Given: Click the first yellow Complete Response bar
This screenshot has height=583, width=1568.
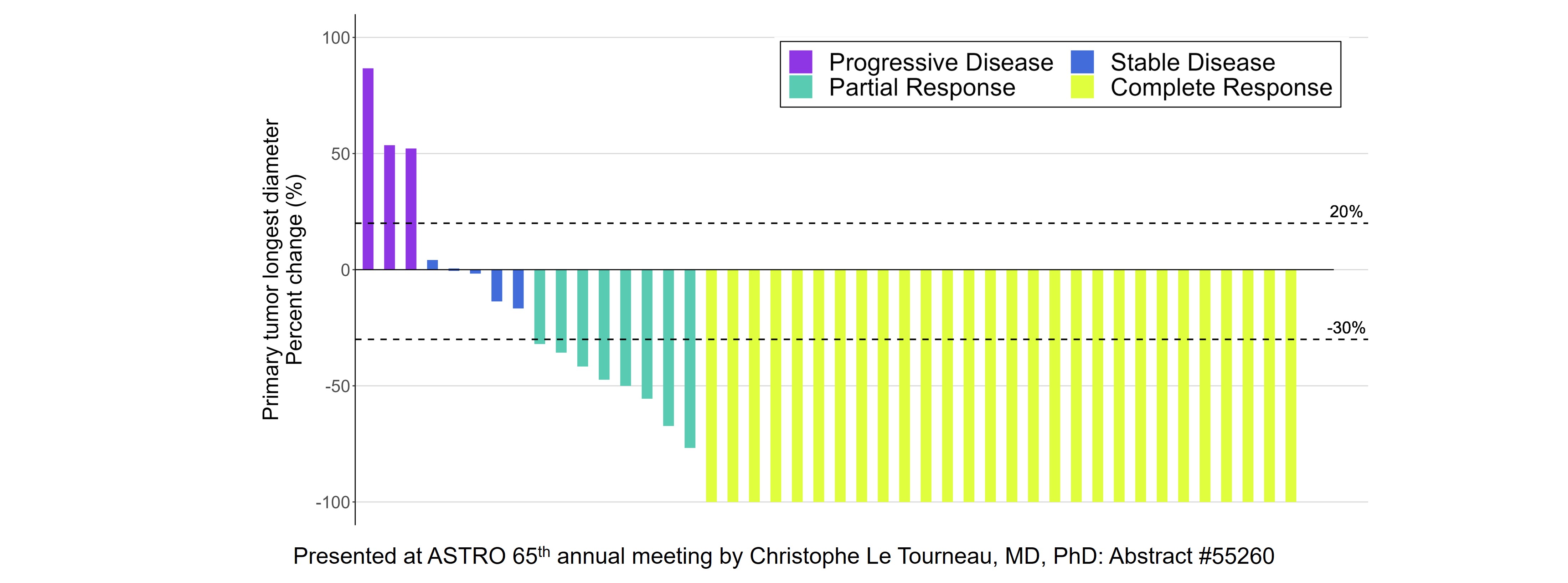Looking at the screenshot, I should point(711,385).
